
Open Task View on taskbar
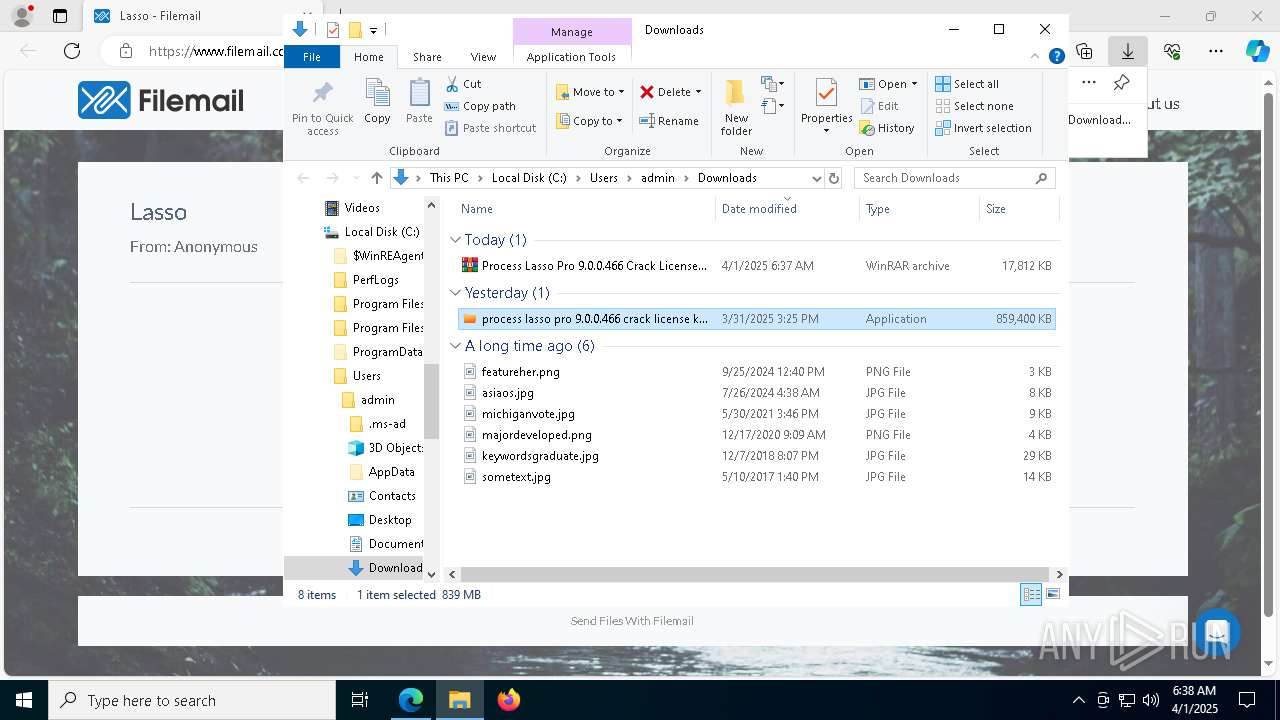(x=360, y=700)
